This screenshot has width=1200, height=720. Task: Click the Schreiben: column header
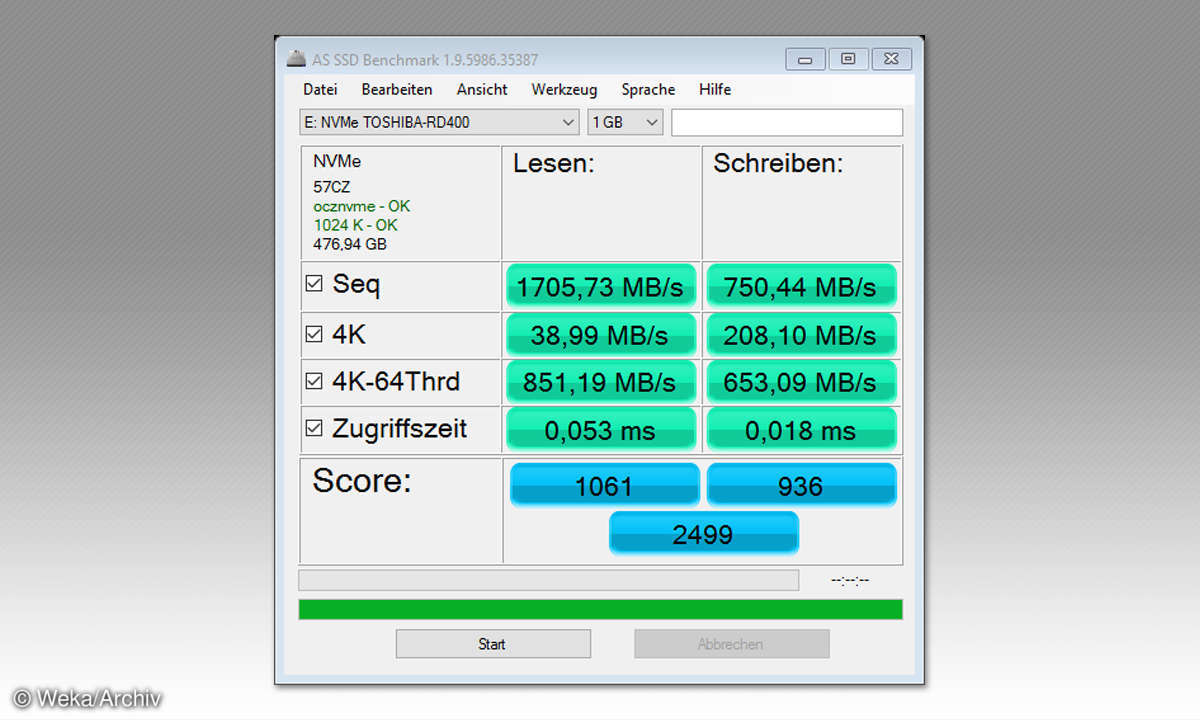pyautogui.click(x=778, y=164)
